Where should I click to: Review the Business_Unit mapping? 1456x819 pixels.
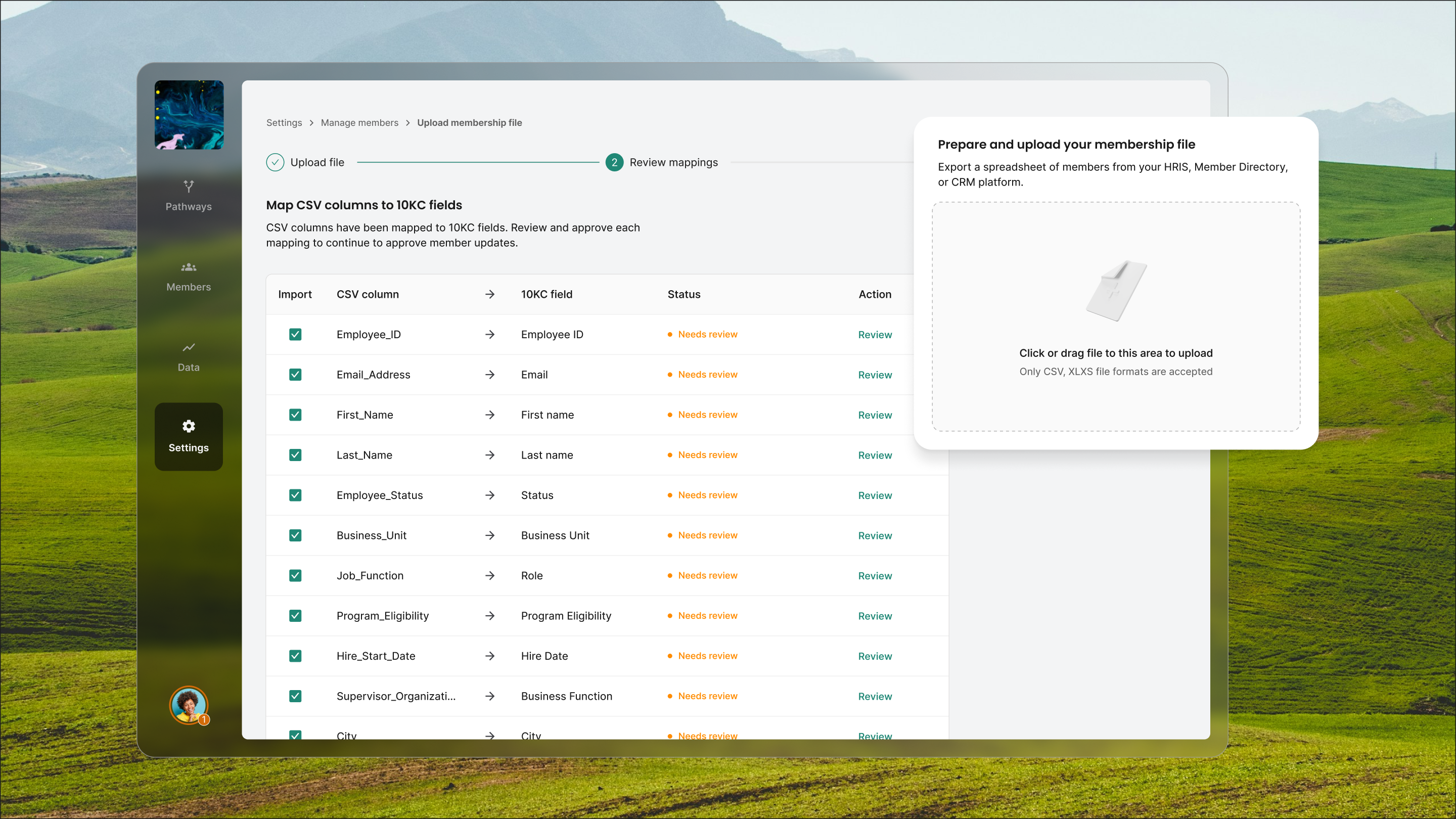point(875,535)
